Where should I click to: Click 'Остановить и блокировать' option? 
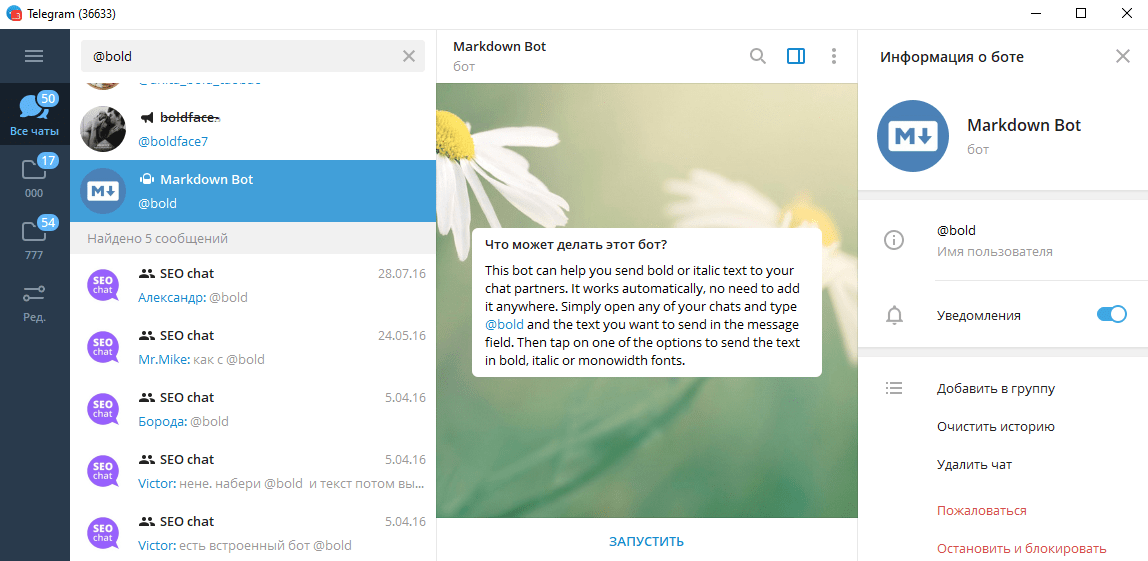tap(1021, 548)
